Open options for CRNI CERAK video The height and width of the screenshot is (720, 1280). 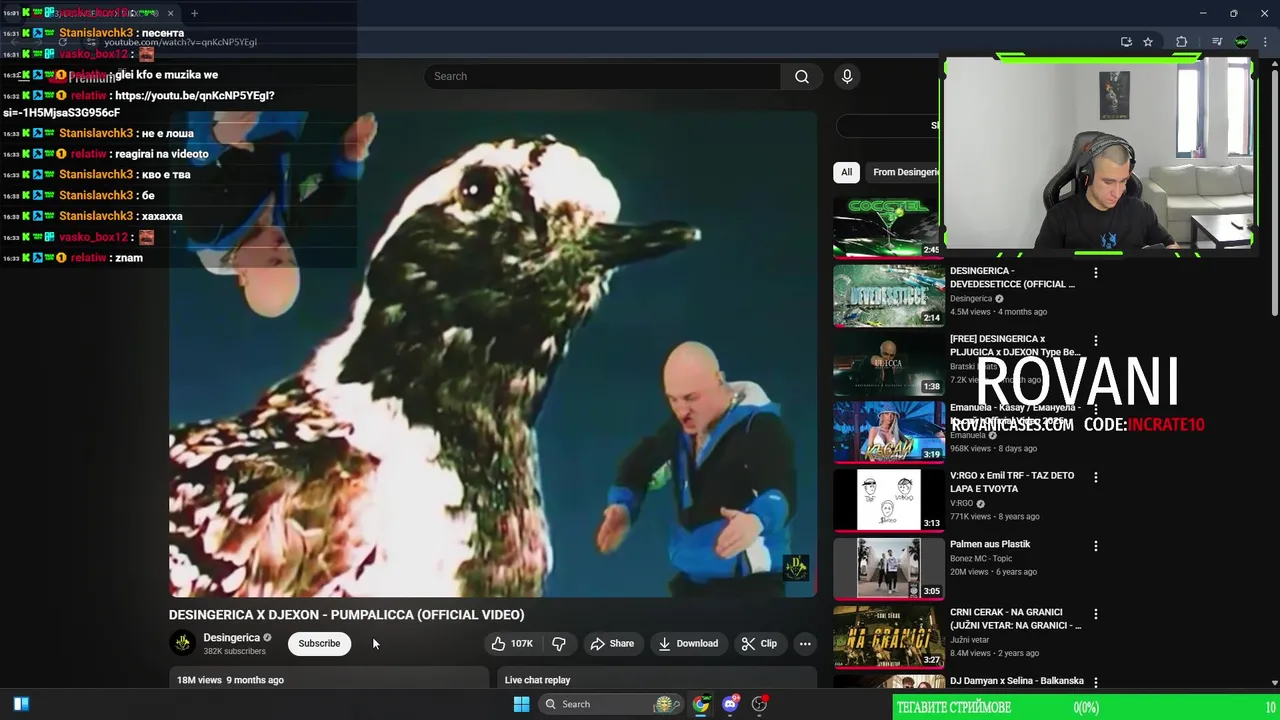(1095, 614)
